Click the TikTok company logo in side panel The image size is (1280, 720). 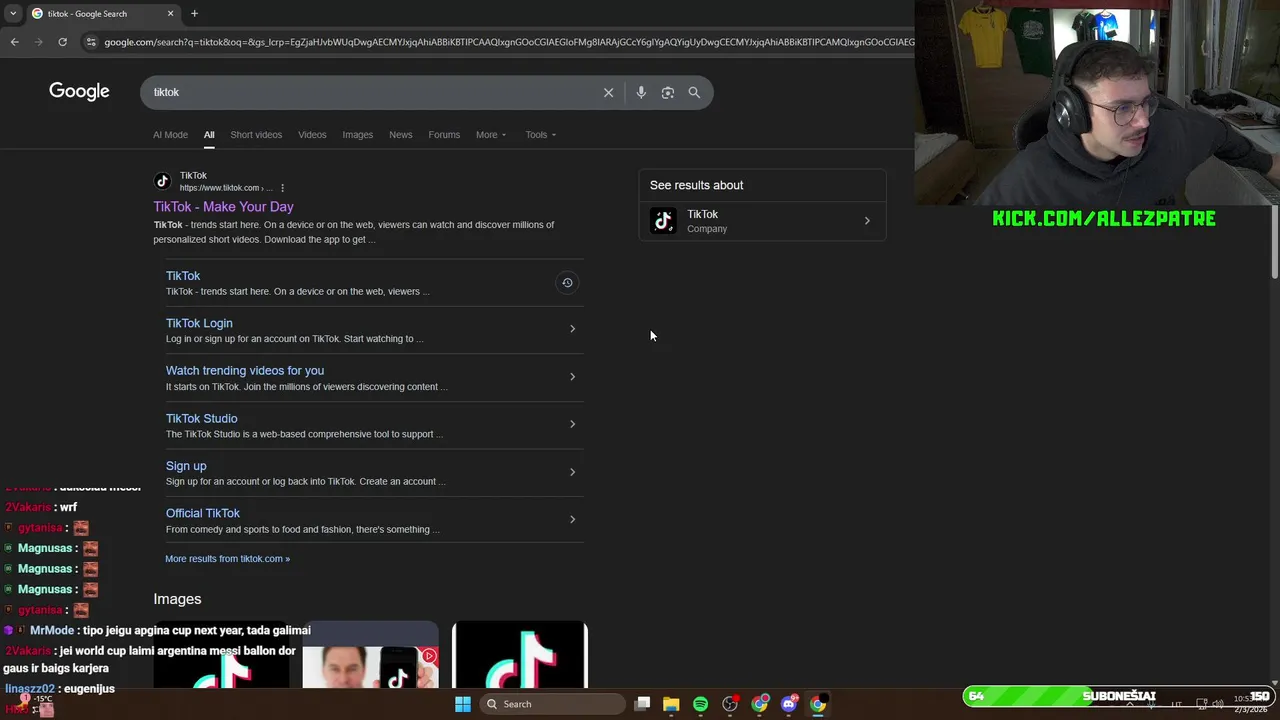pos(663,221)
